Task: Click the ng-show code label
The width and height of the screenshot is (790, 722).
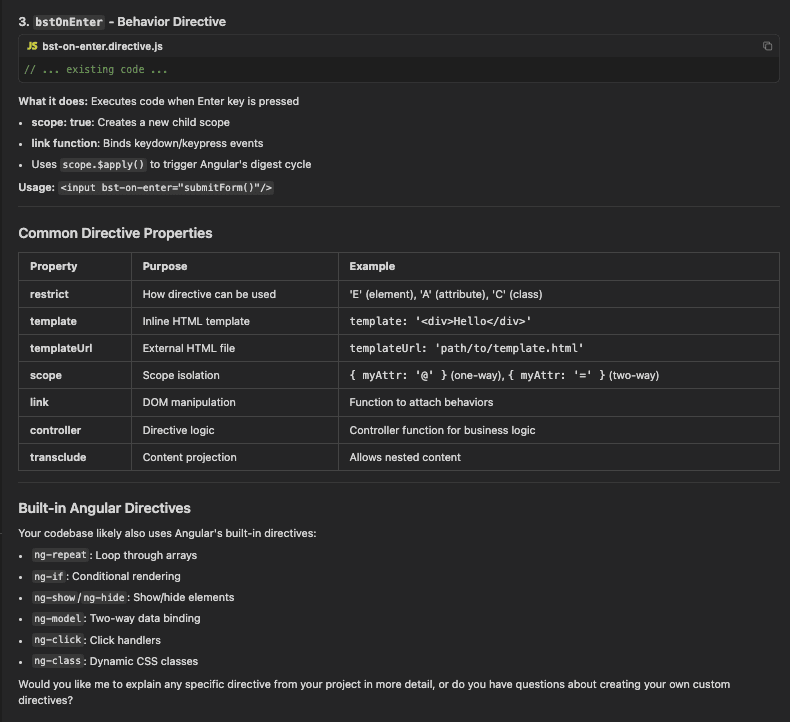Action: point(54,598)
